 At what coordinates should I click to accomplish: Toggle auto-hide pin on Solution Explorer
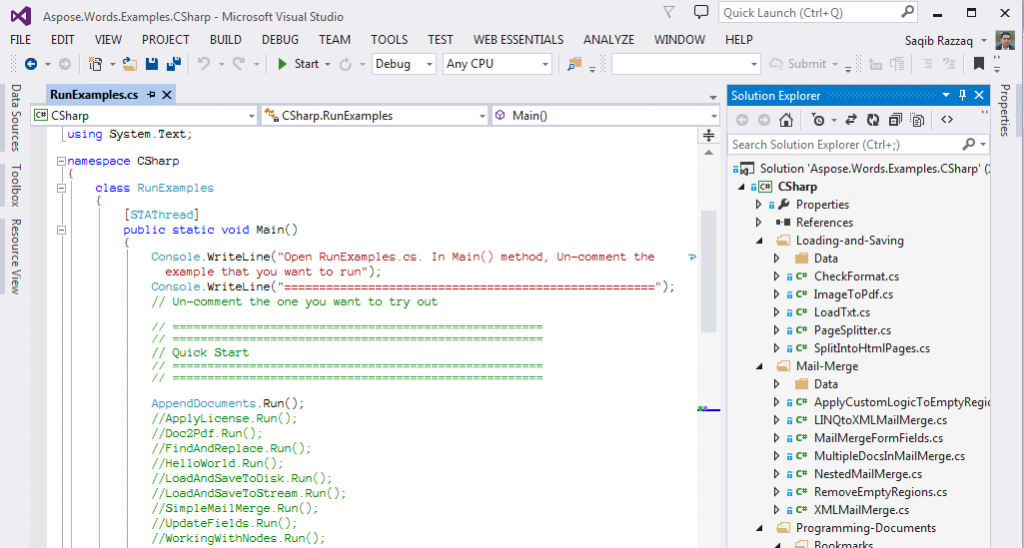pyautogui.click(x=962, y=95)
